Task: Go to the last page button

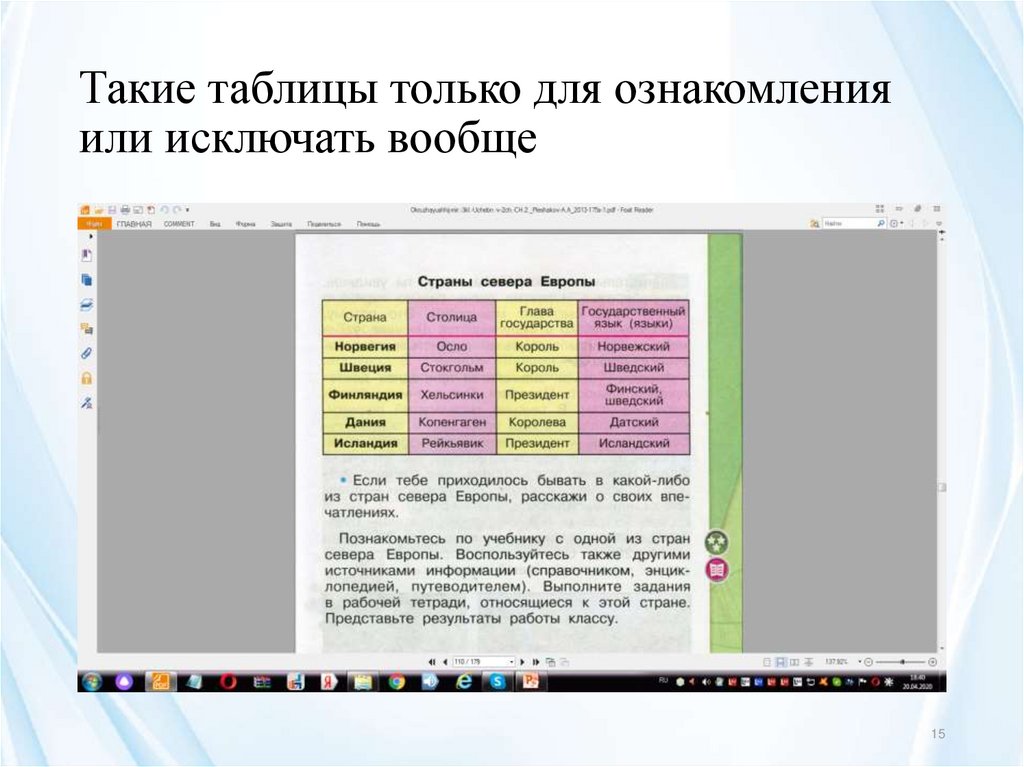Action: pos(536,662)
